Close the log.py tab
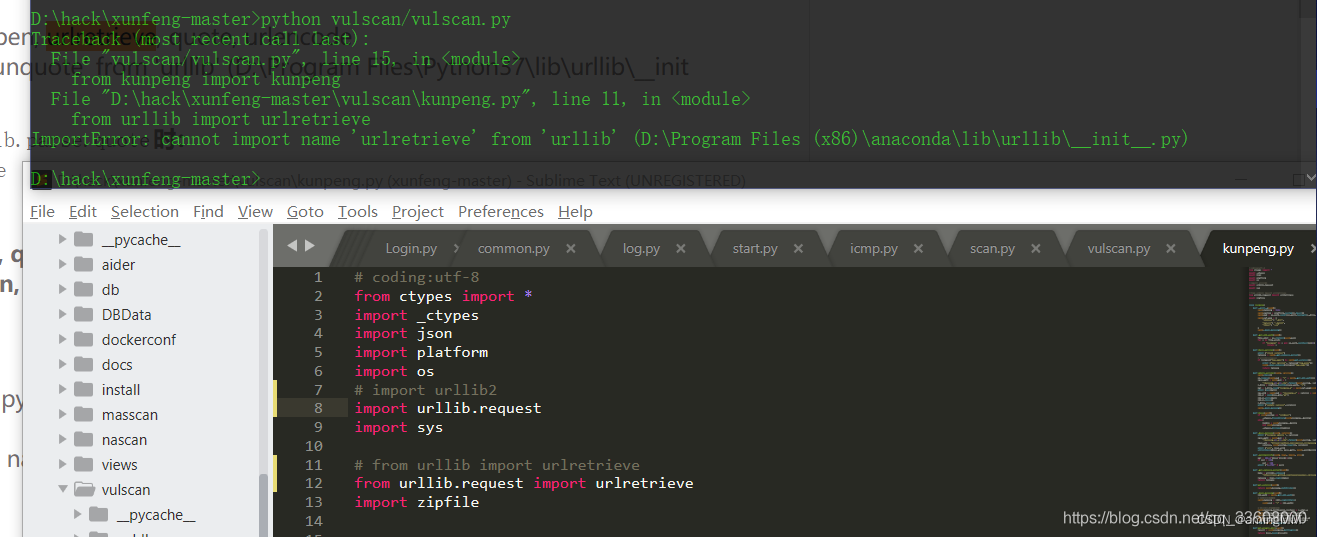This screenshot has width=1317, height=537. coord(682,248)
